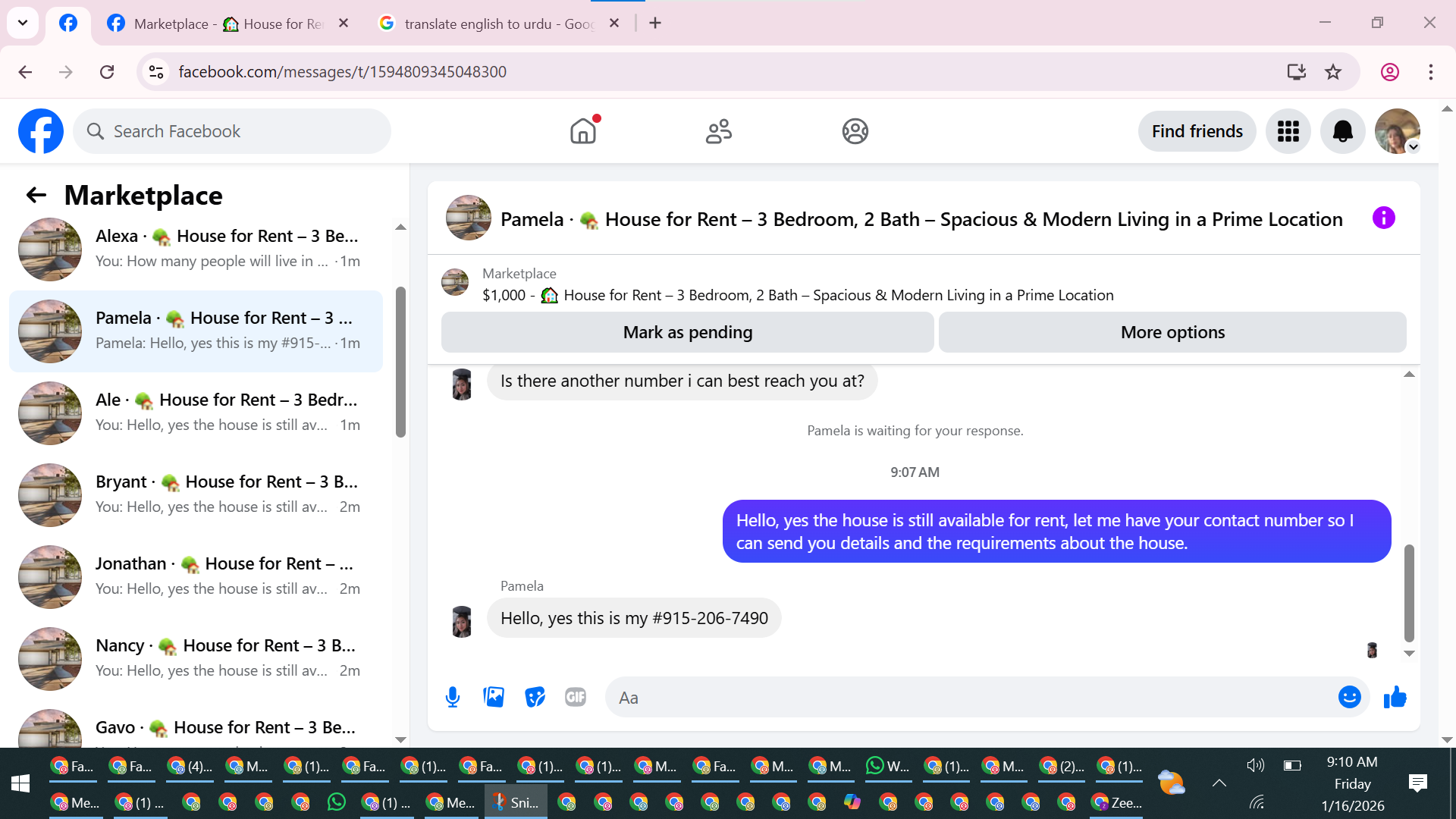Open the Facebook apps menu grid
The image size is (1456, 819).
coord(1288,131)
